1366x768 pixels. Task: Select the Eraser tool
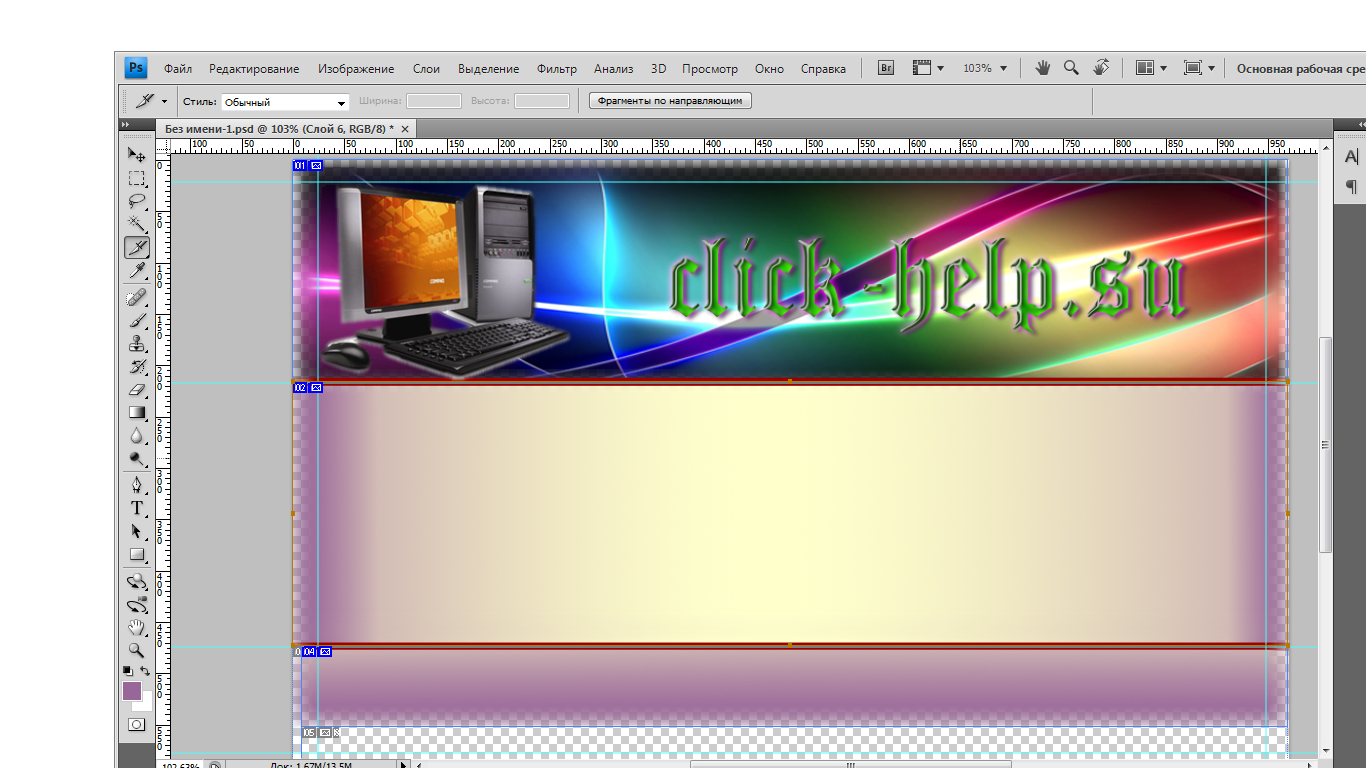click(x=136, y=389)
